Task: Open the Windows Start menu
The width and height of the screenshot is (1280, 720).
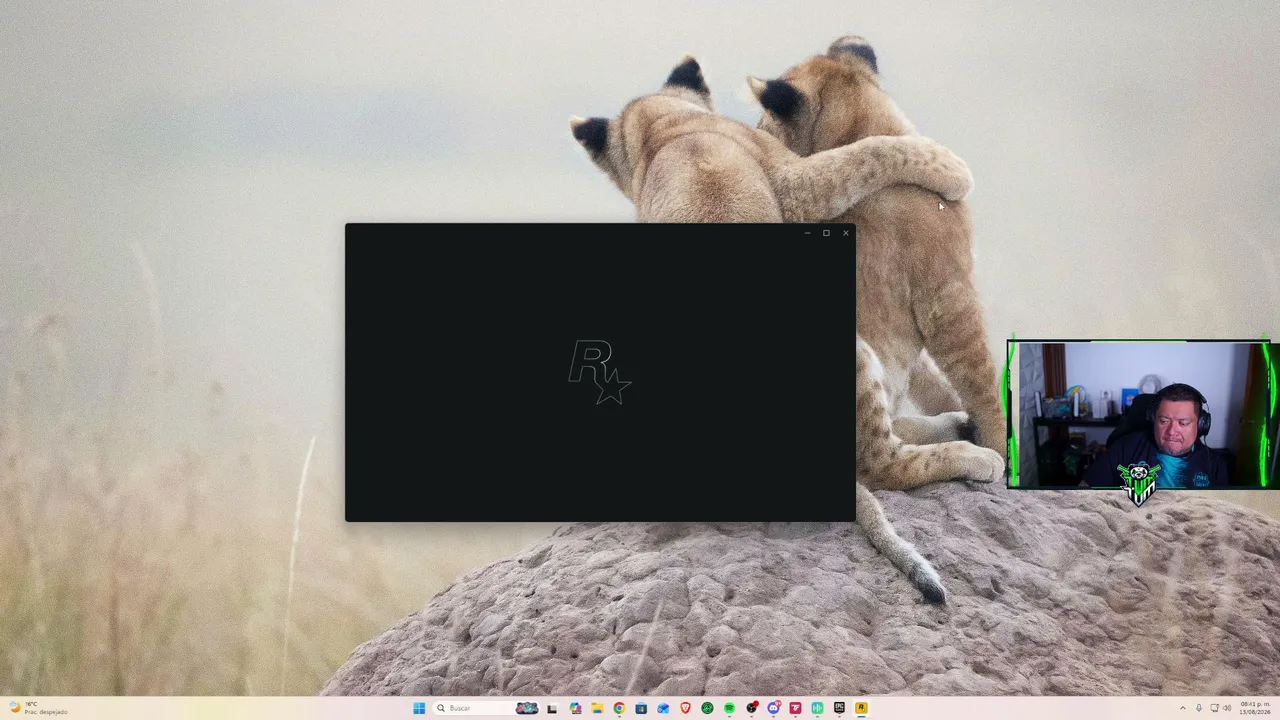Action: 419,708
